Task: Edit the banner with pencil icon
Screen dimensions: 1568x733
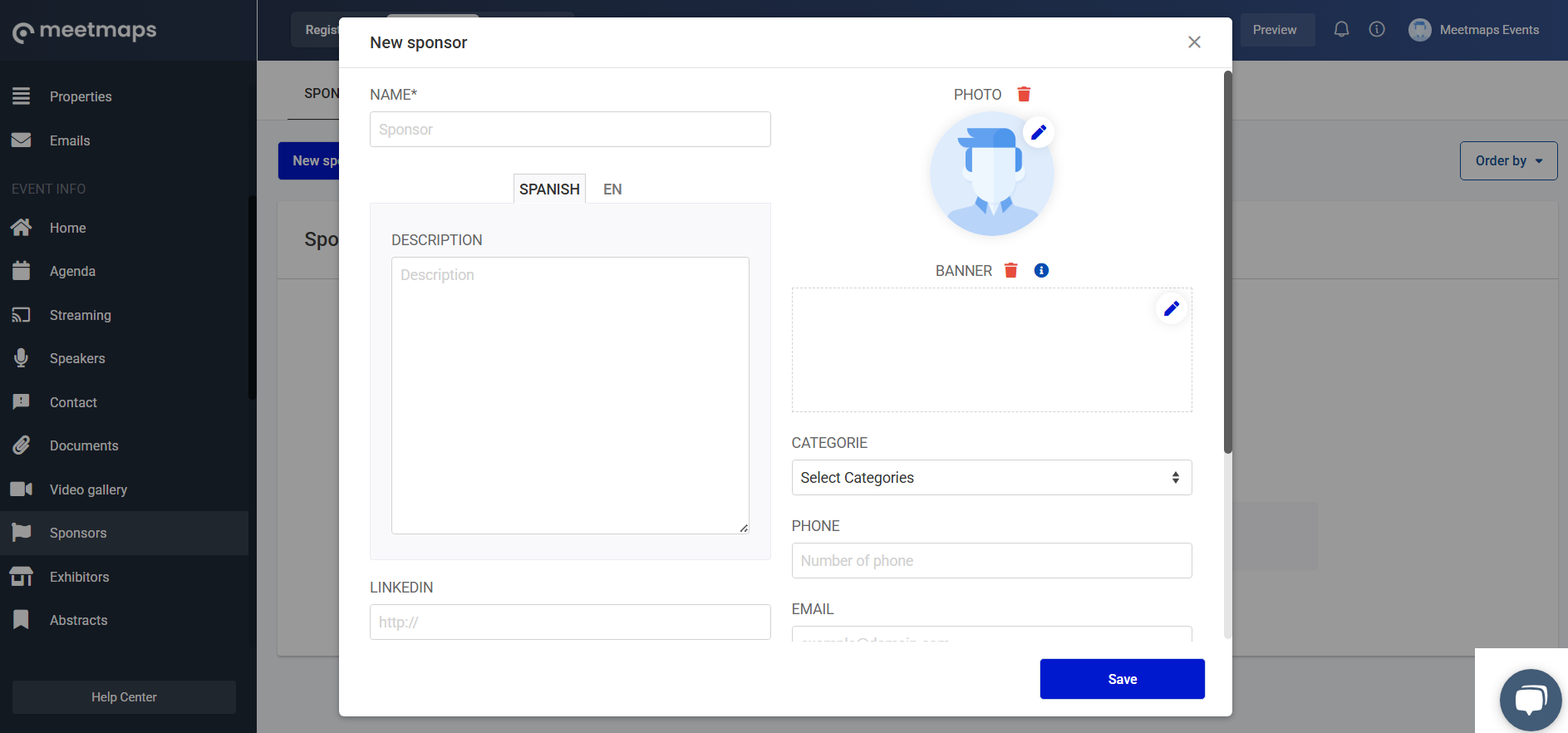Action: (1171, 309)
